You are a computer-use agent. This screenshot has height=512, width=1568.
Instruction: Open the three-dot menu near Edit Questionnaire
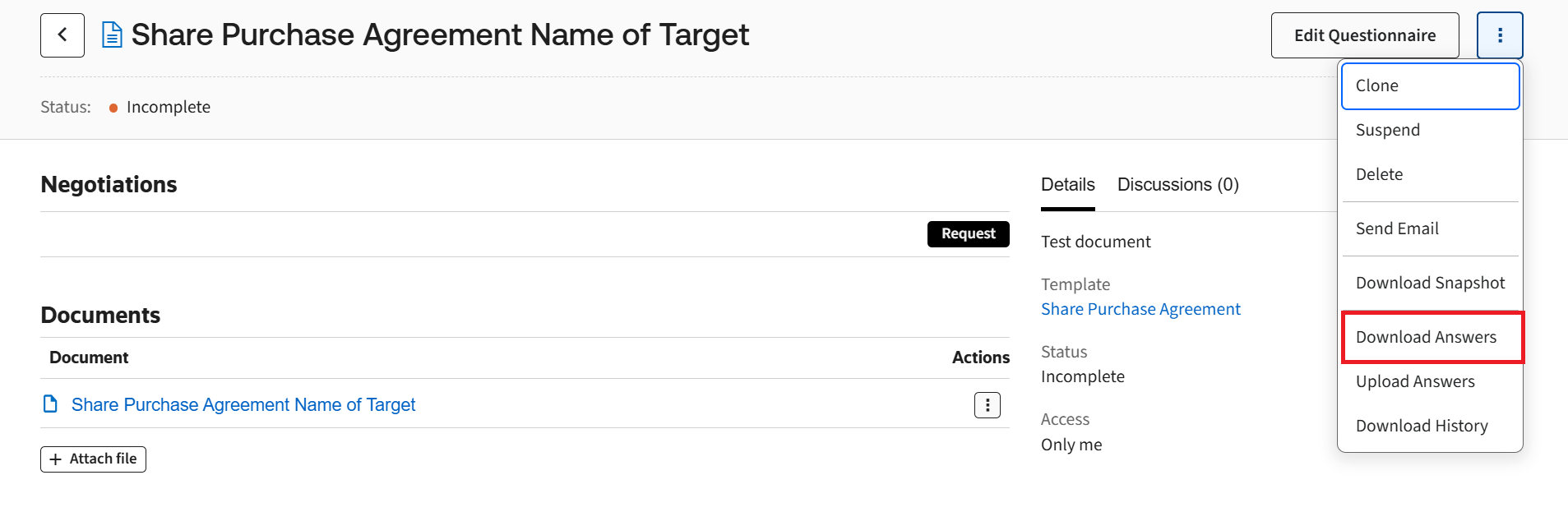click(1500, 35)
